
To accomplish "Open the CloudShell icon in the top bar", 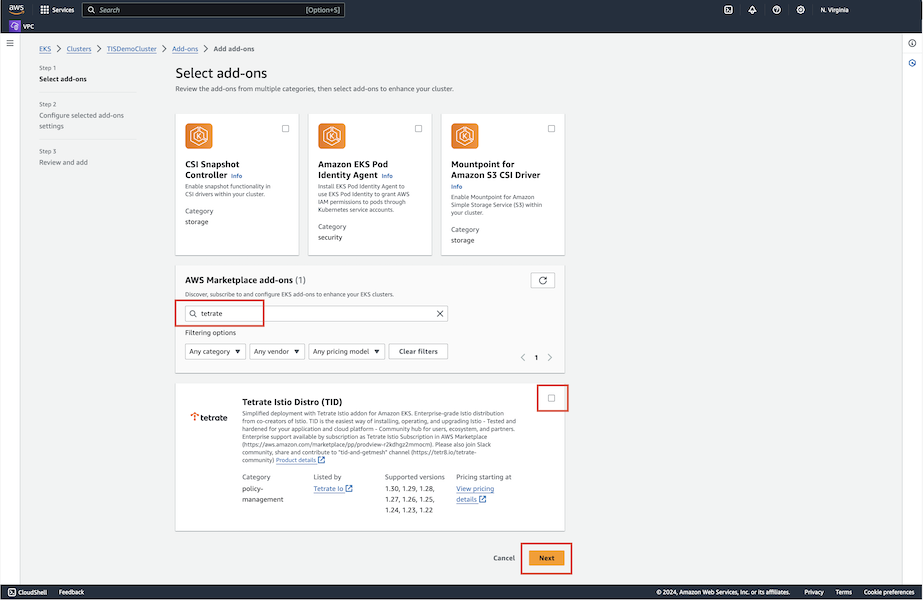I will tap(728, 10).
